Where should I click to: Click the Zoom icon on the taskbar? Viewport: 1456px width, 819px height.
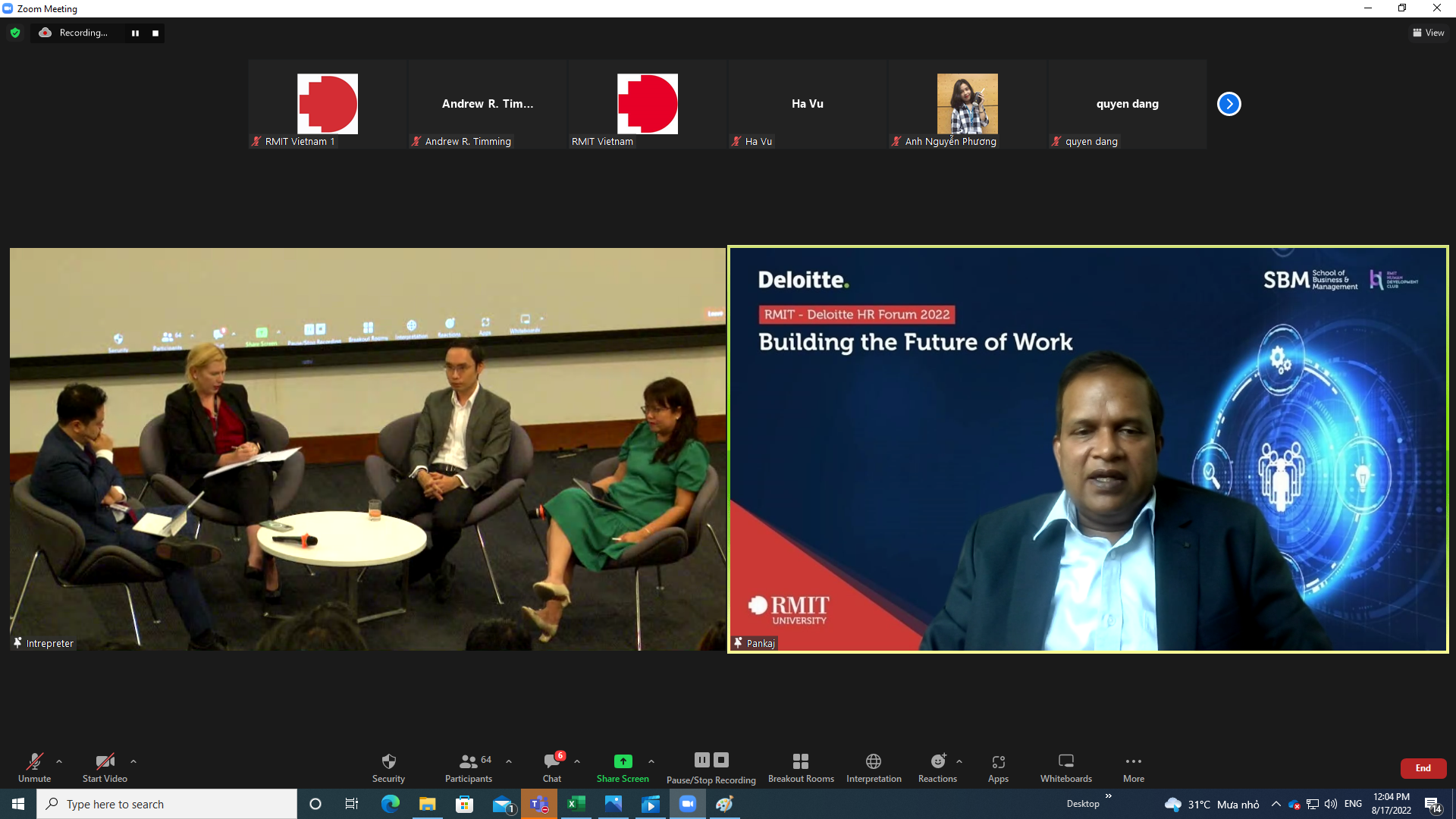pyautogui.click(x=687, y=804)
